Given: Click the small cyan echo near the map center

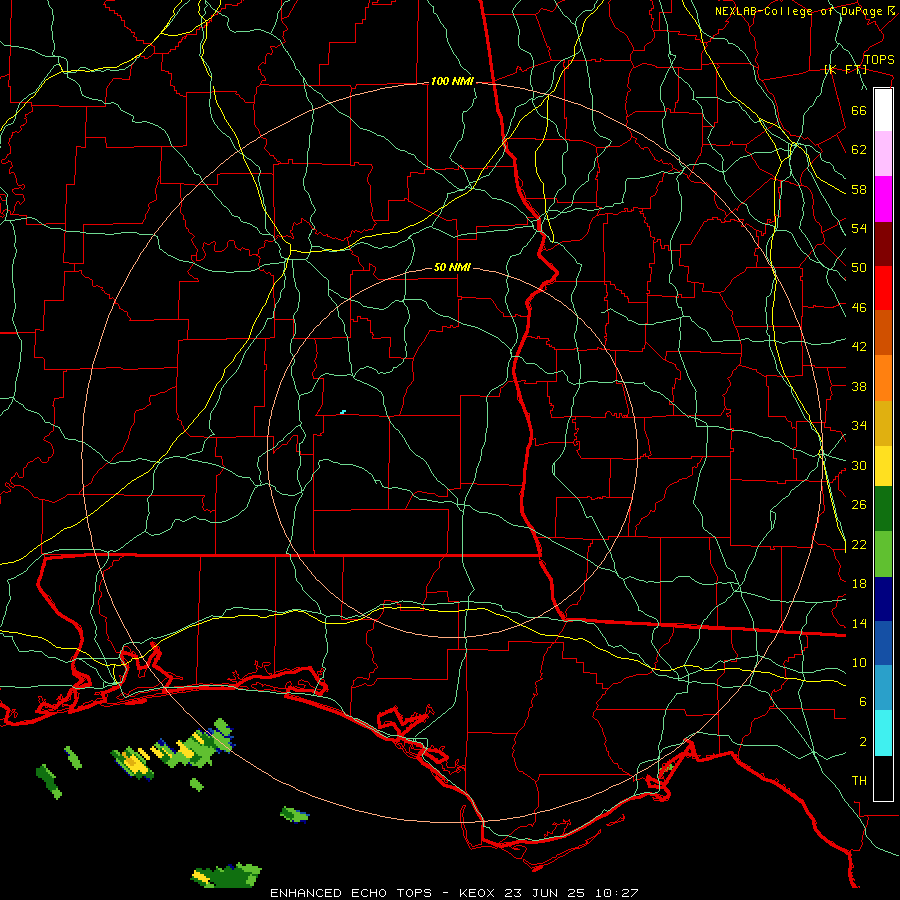Looking at the screenshot, I should [x=343, y=412].
